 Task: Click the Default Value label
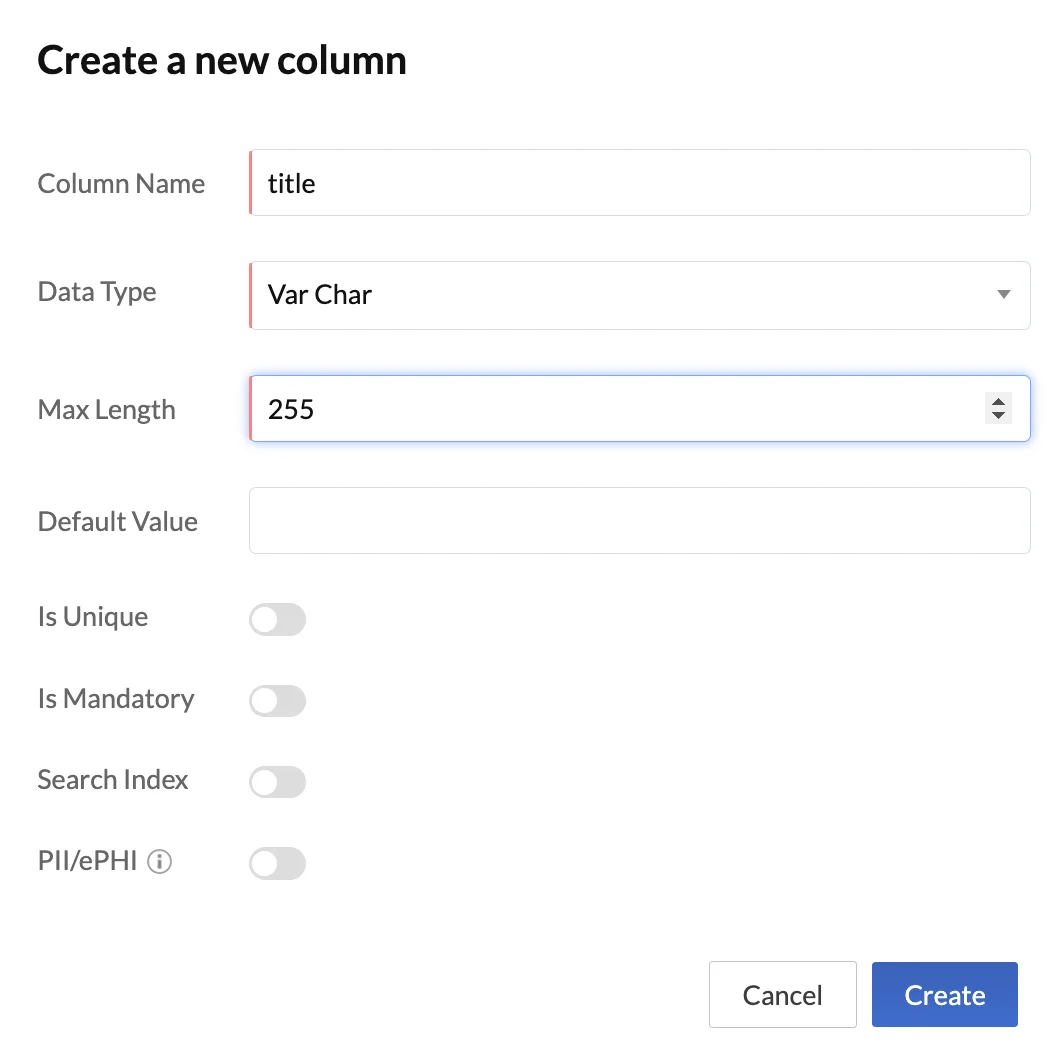[117, 522]
